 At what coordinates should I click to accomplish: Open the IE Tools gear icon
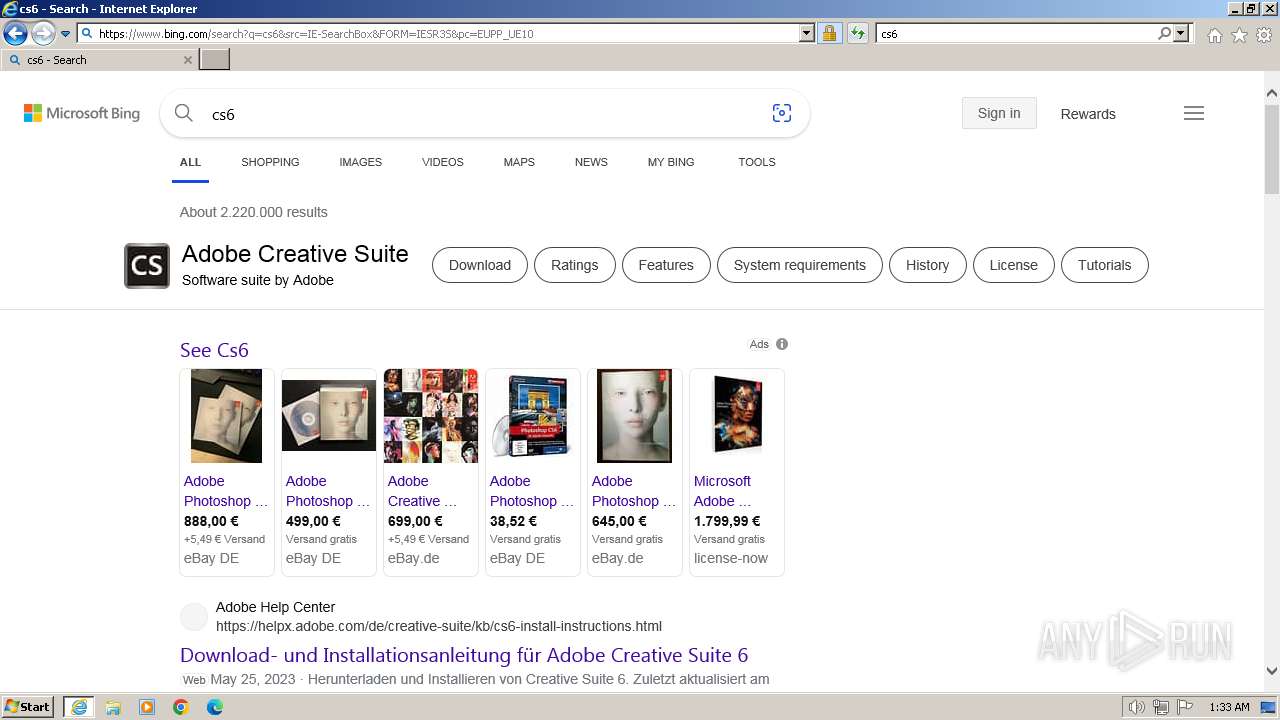pos(1264,35)
